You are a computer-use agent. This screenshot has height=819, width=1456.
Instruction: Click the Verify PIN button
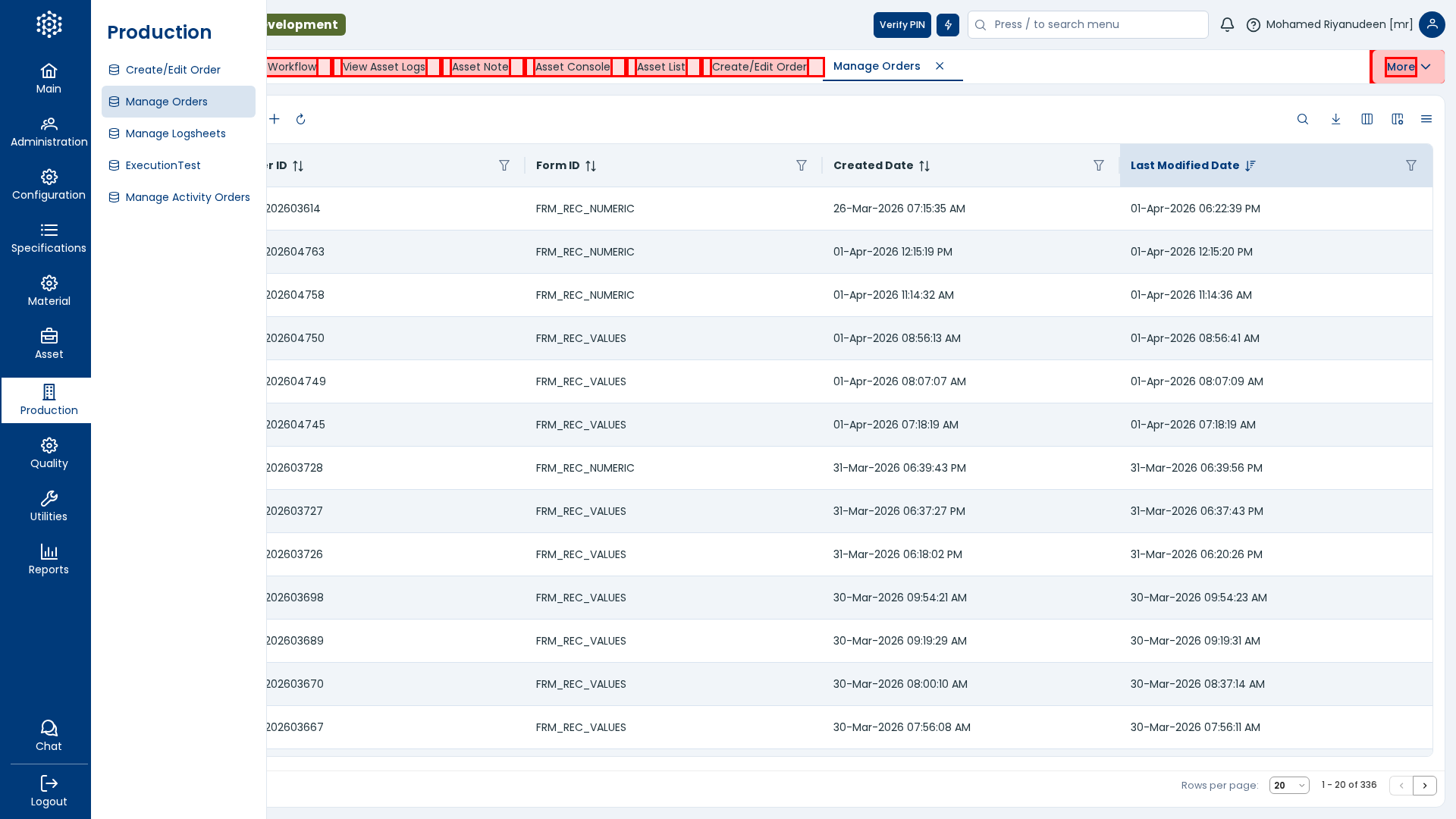pyautogui.click(x=902, y=24)
